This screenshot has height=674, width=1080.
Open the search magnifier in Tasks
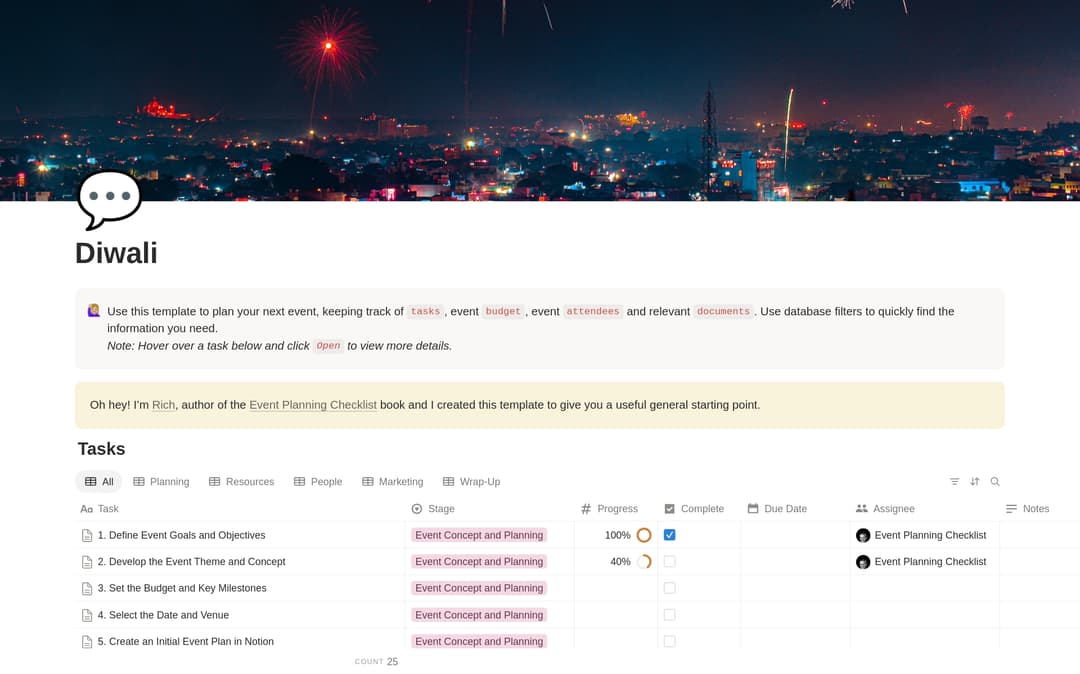coord(995,481)
